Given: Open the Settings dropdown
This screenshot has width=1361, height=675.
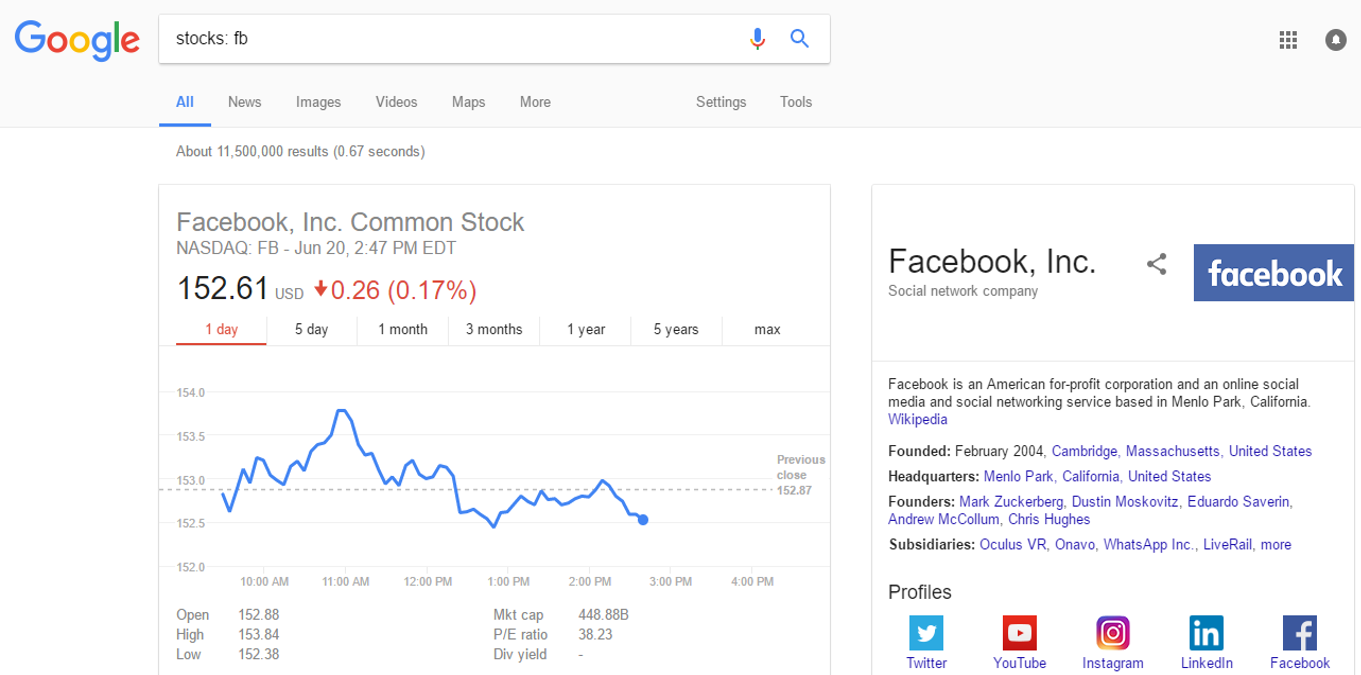Looking at the screenshot, I should click(x=721, y=102).
